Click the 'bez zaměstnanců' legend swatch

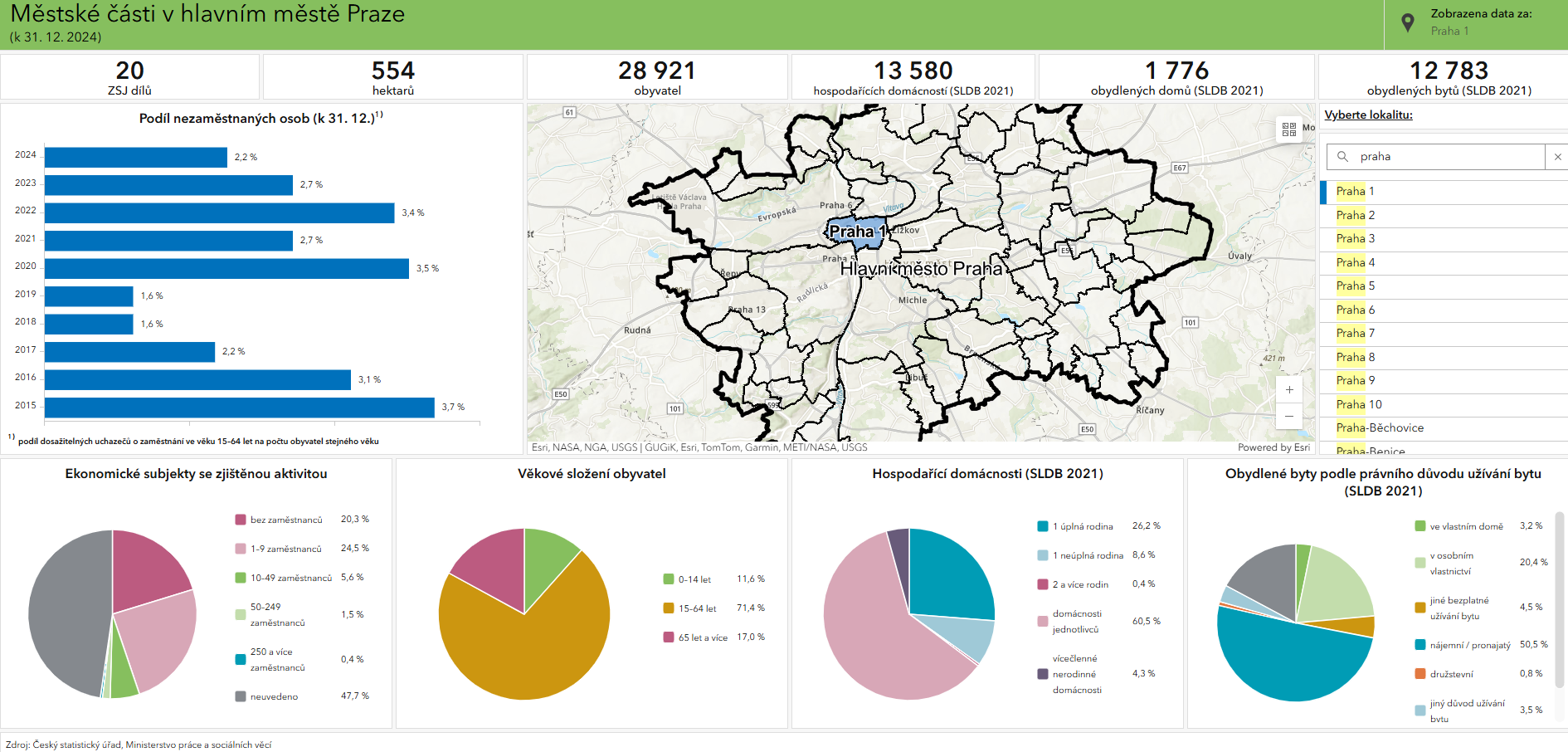241,520
